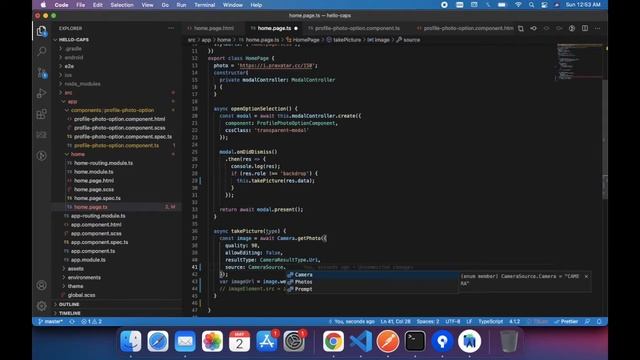
Task: Click the takePicture breadcrumb
Action: (343, 40)
